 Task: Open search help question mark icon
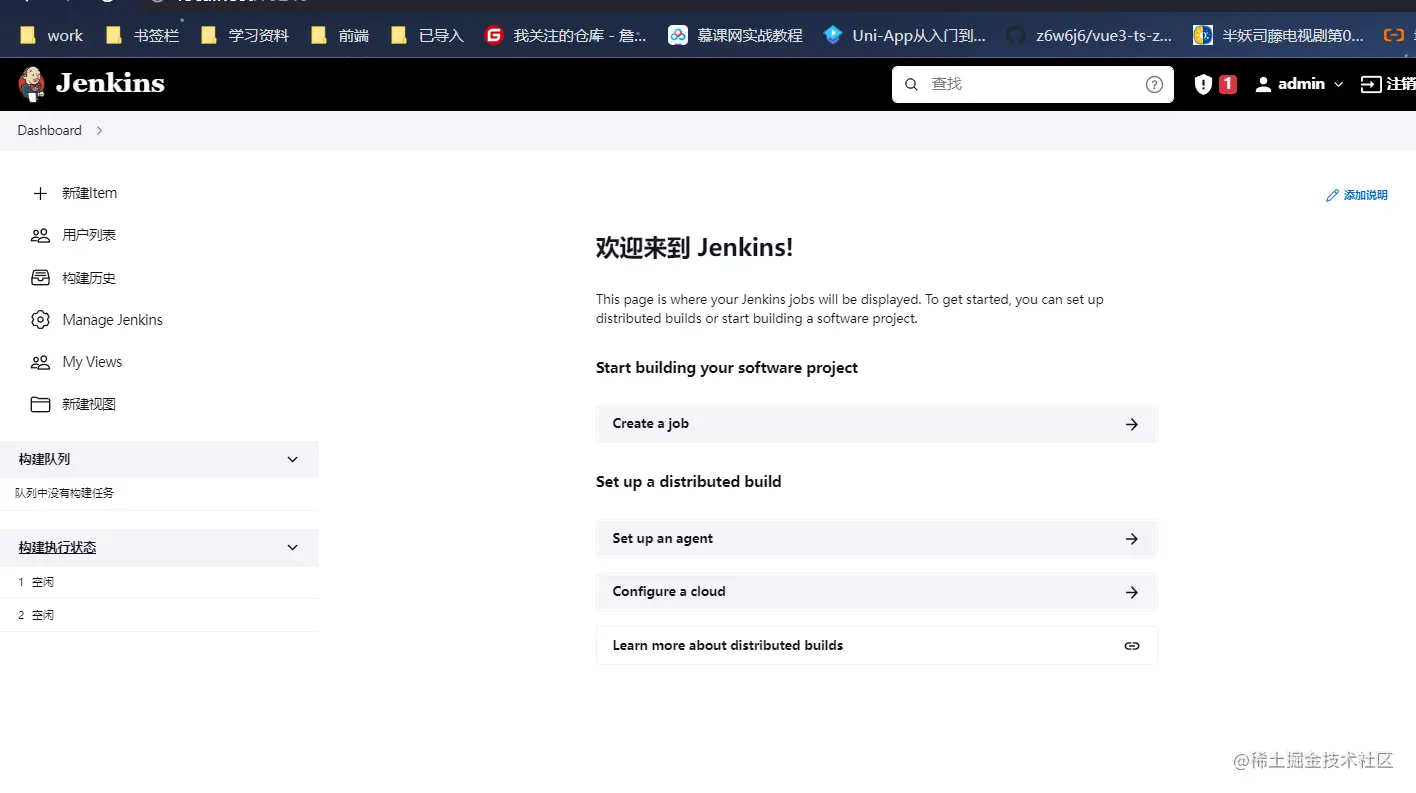click(1154, 84)
